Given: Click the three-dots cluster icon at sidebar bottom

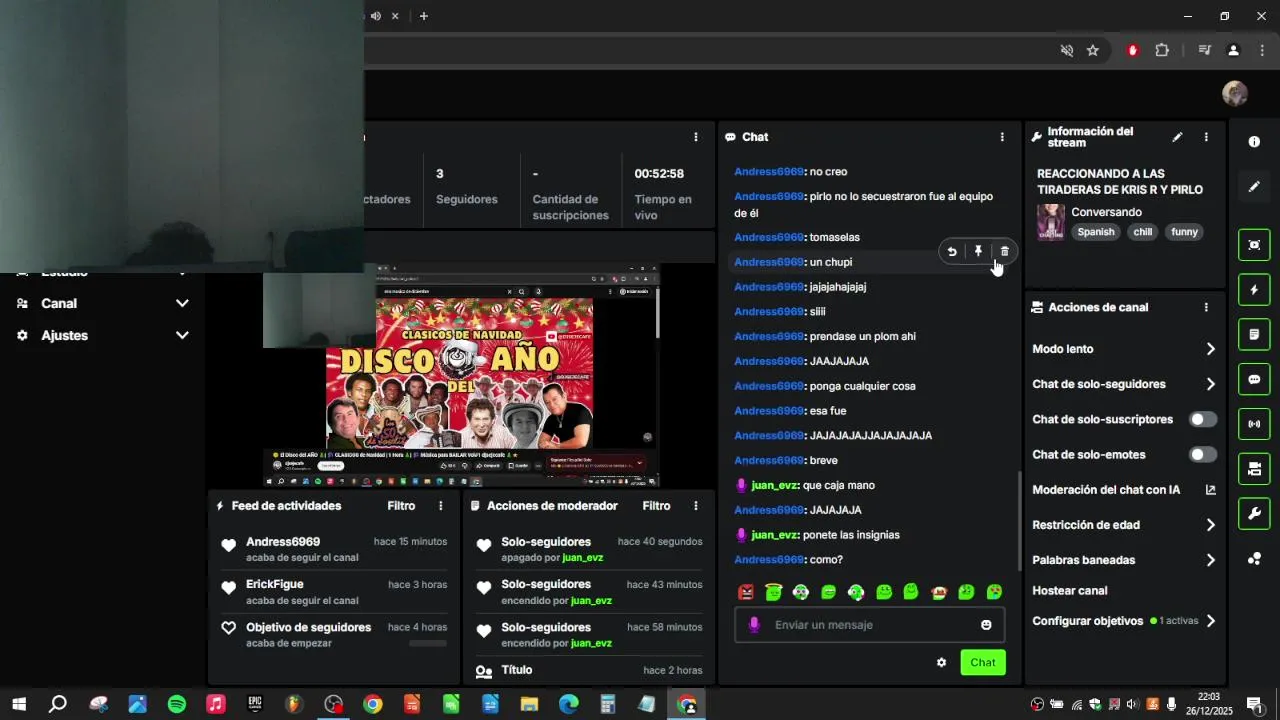Looking at the screenshot, I should [1254, 559].
